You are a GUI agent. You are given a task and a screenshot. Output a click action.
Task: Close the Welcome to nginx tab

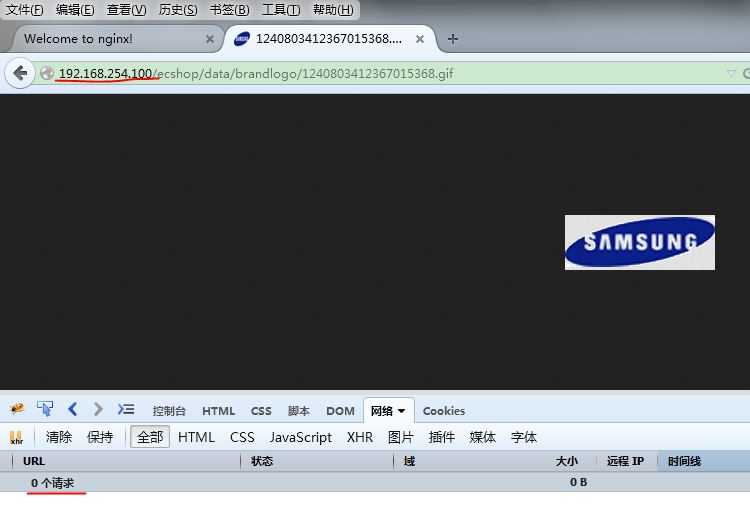tap(210, 39)
